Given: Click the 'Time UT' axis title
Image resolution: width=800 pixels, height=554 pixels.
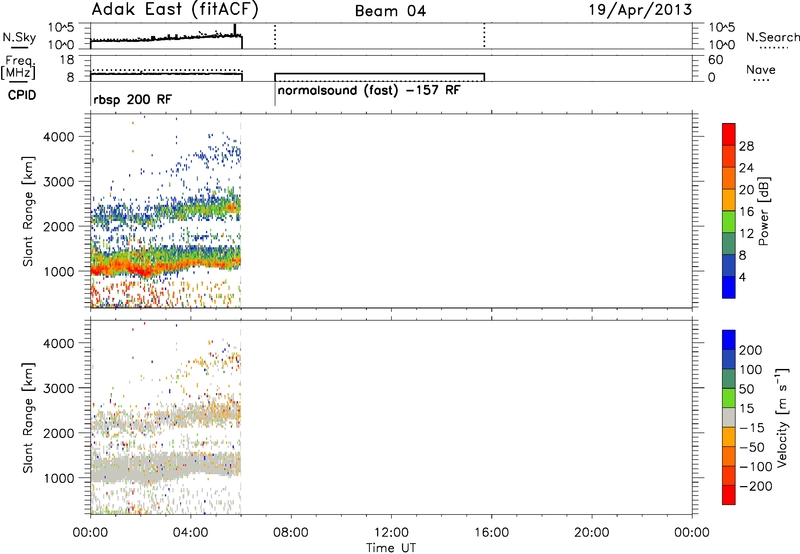Looking at the screenshot, I should [391, 547].
